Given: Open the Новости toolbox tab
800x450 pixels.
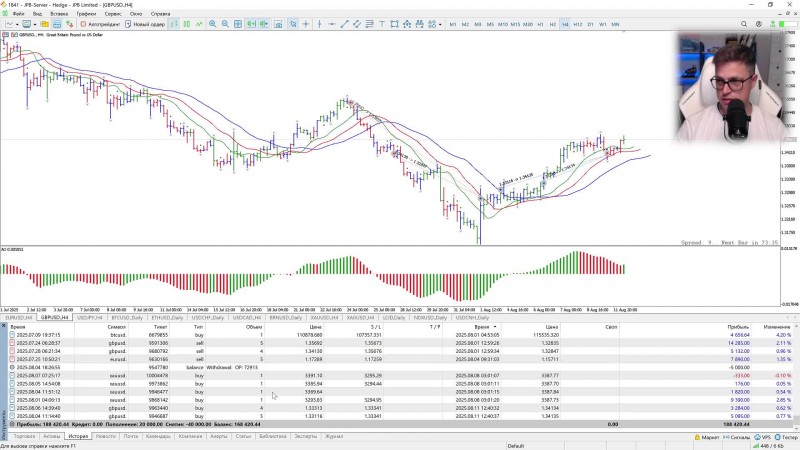Looking at the screenshot, I should (106, 436).
